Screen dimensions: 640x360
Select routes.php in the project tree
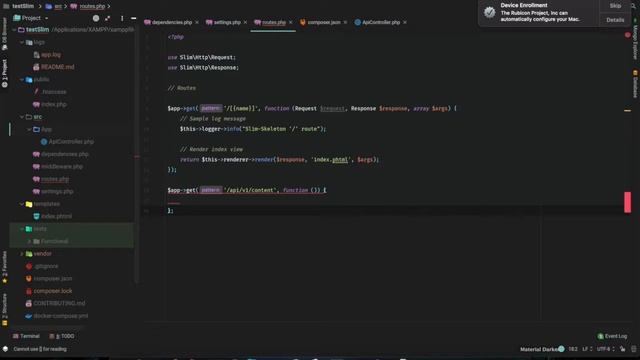(x=55, y=179)
